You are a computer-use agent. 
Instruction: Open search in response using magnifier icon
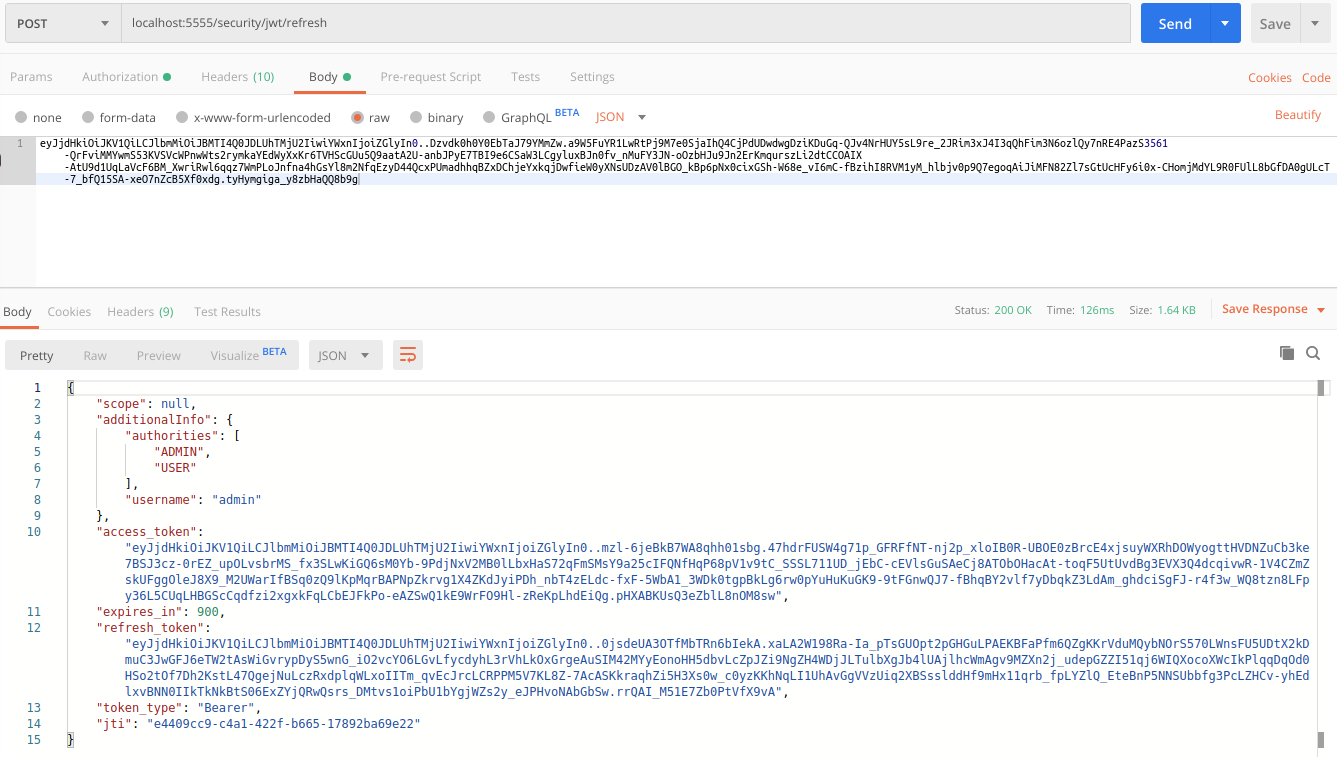[1313, 353]
